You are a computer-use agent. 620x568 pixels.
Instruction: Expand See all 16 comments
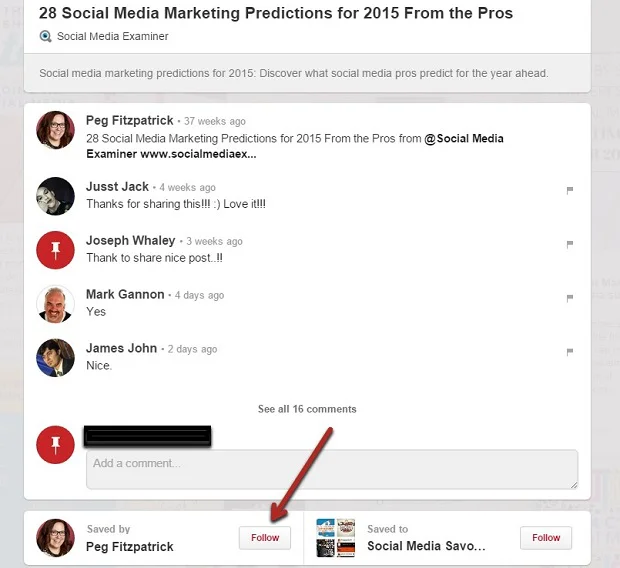[307, 409]
